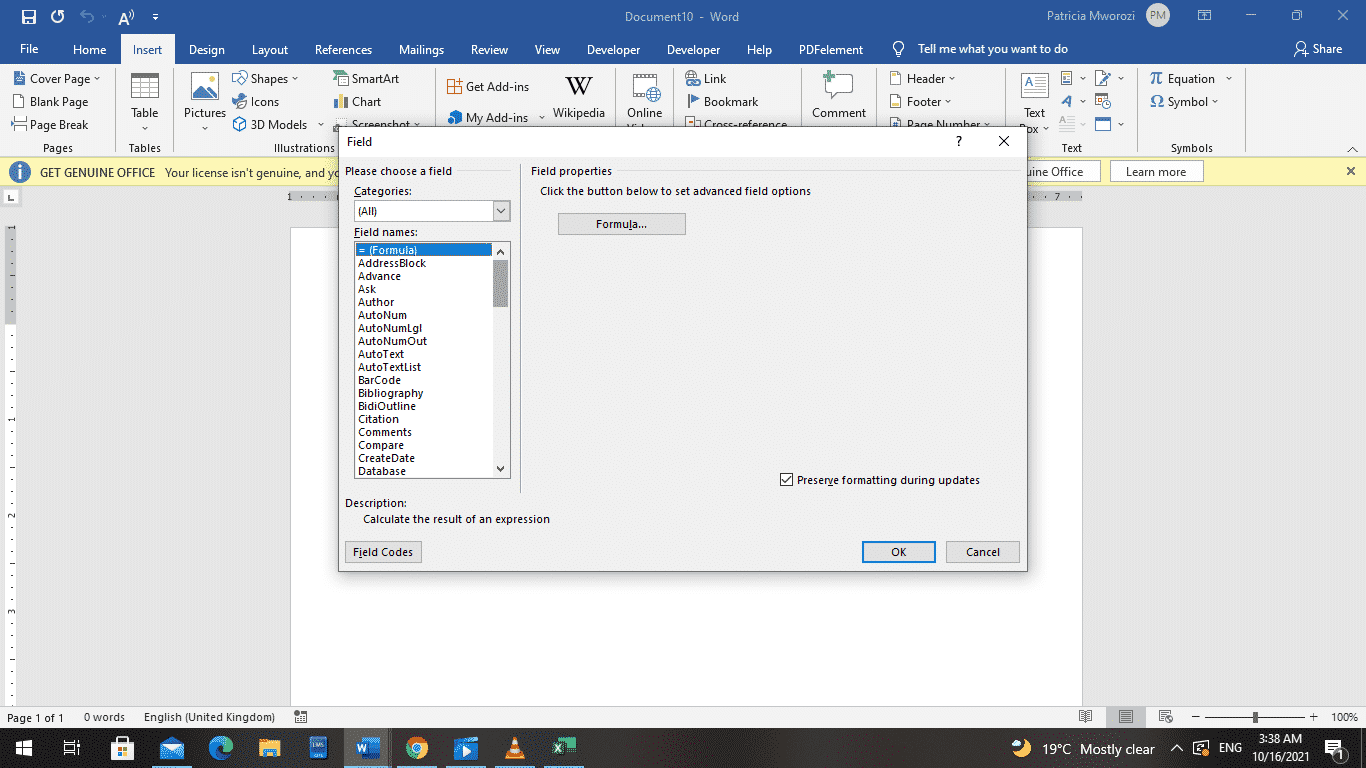Switch to Read Mode view in status bar
The height and width of the screenshot is (768, 1366).
pyautogui.click(x=1086, y=717)
